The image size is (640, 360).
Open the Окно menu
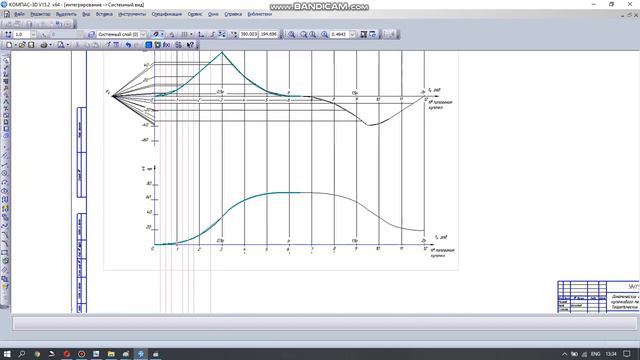click(x=213, y=14)
